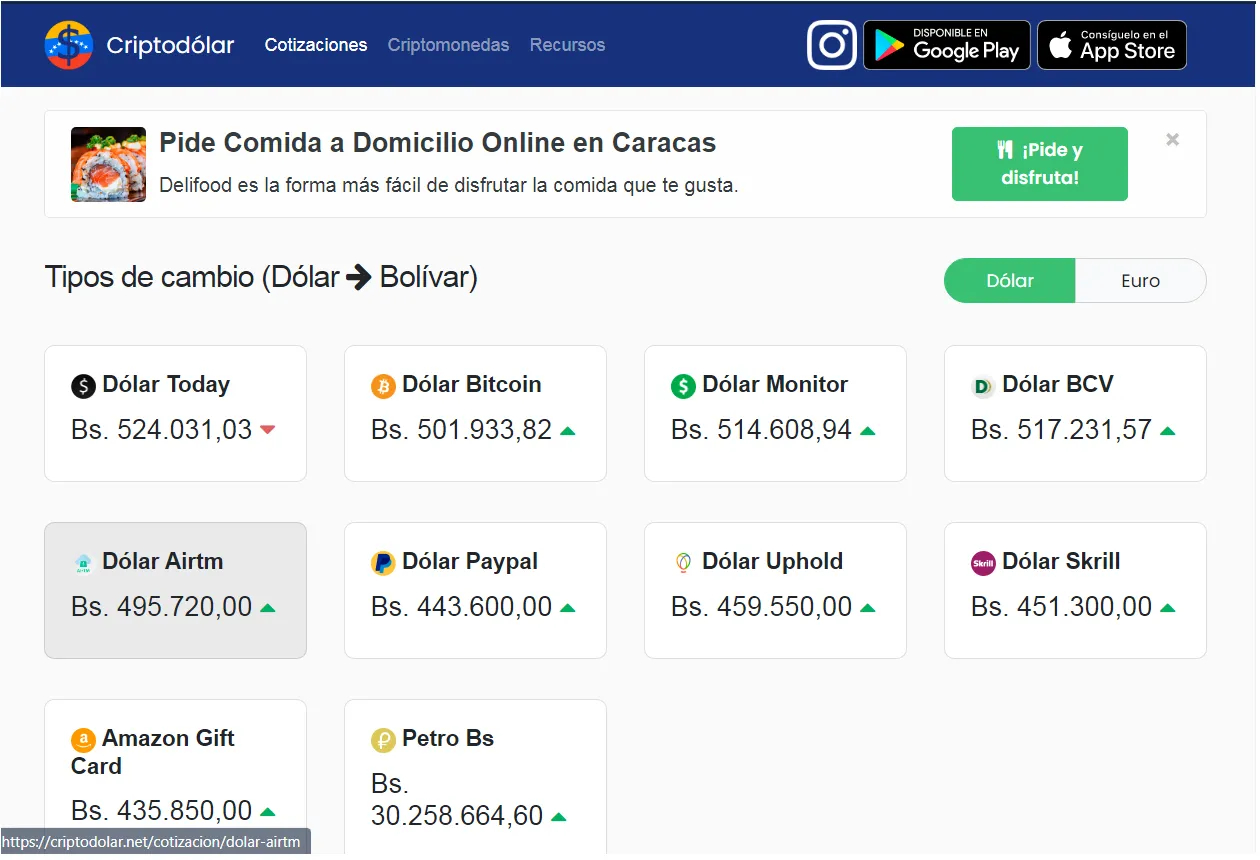Click the value Bs. 495.720,00
This screenshot has height=860, width=1260.
coord(162,607)
